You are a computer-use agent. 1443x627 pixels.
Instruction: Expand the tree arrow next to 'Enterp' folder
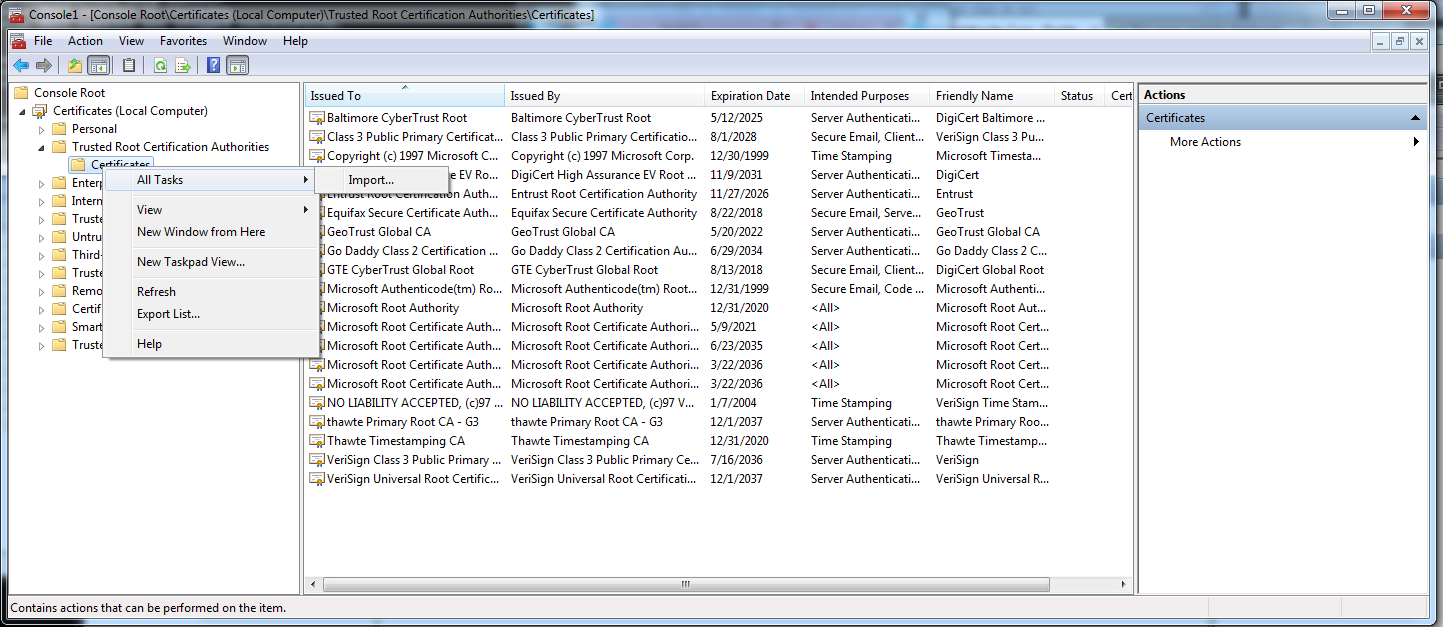click(42, 183)
